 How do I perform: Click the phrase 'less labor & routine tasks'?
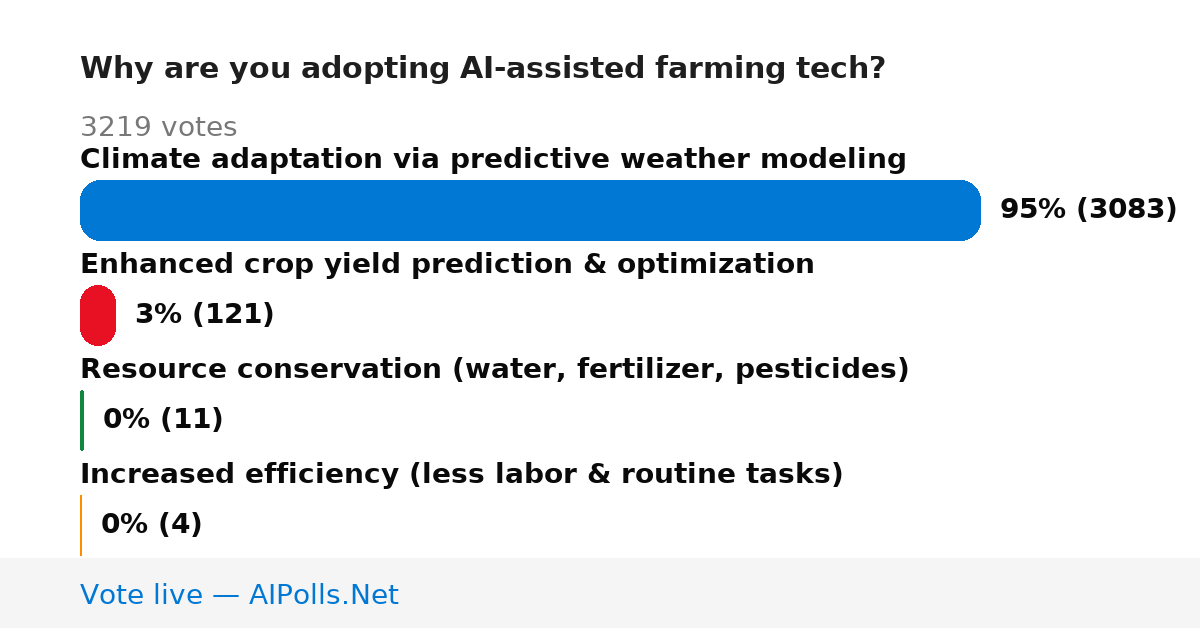[x=626, y=475]
